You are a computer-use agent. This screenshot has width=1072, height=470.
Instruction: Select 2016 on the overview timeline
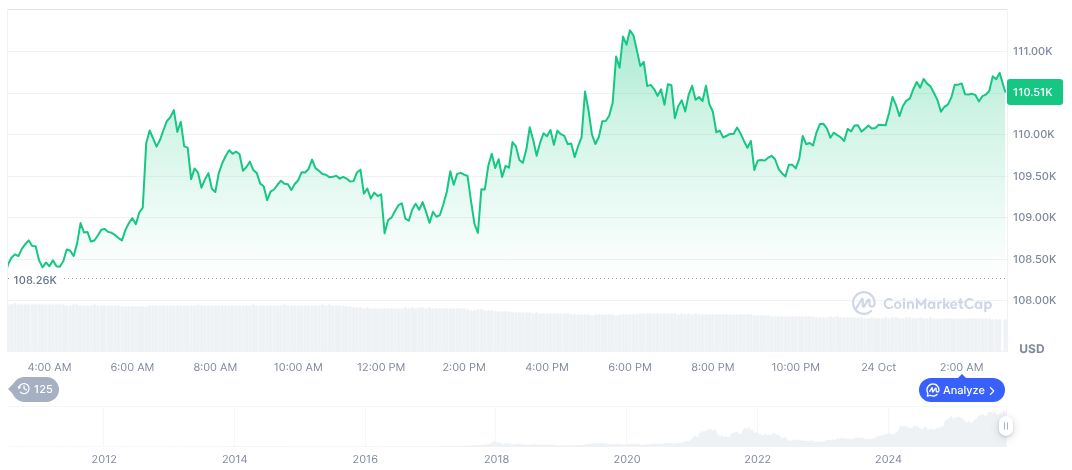[x=365, y=459]
